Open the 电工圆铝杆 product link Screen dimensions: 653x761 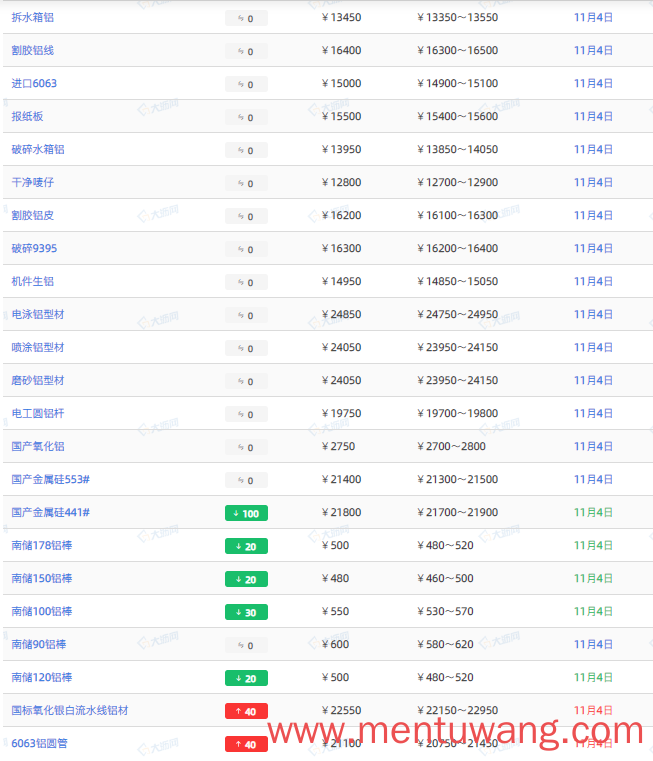(x=38, y=414)
